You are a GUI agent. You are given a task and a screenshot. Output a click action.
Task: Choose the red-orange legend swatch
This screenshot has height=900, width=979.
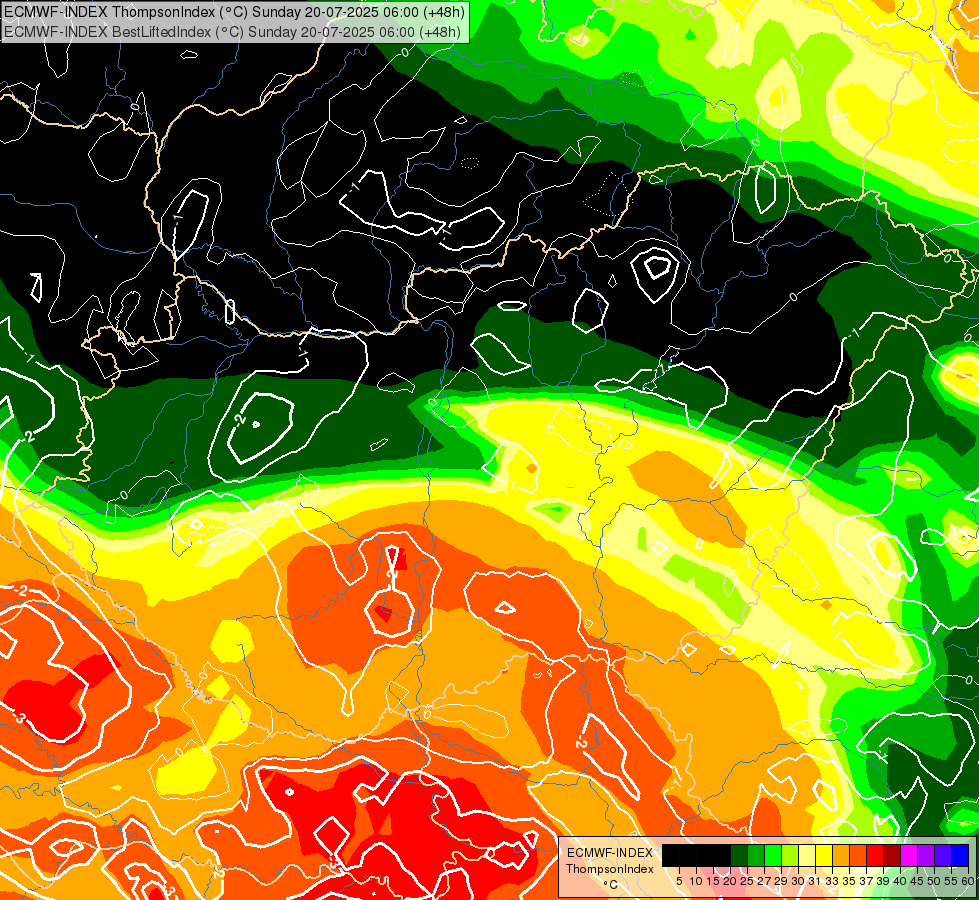(x=858, y=855)
